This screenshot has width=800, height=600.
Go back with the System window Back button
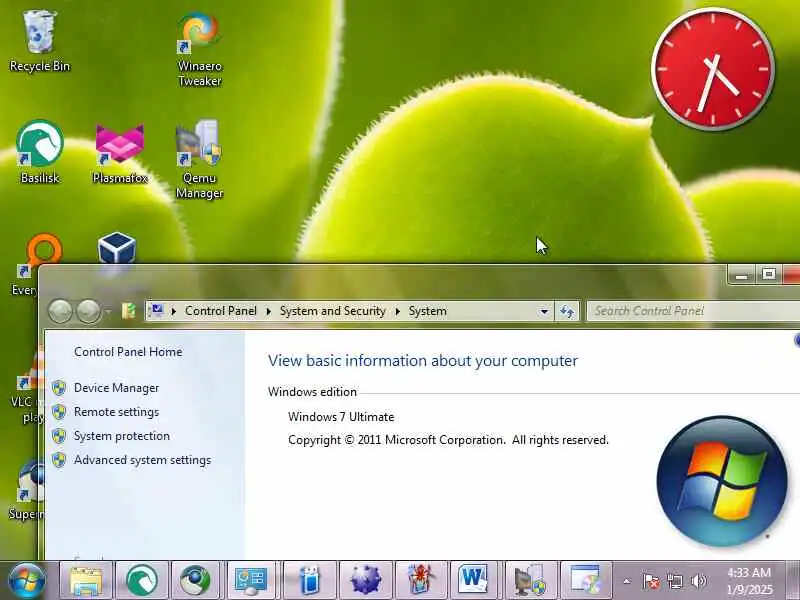pyautogui.click(x=60, y=311)
